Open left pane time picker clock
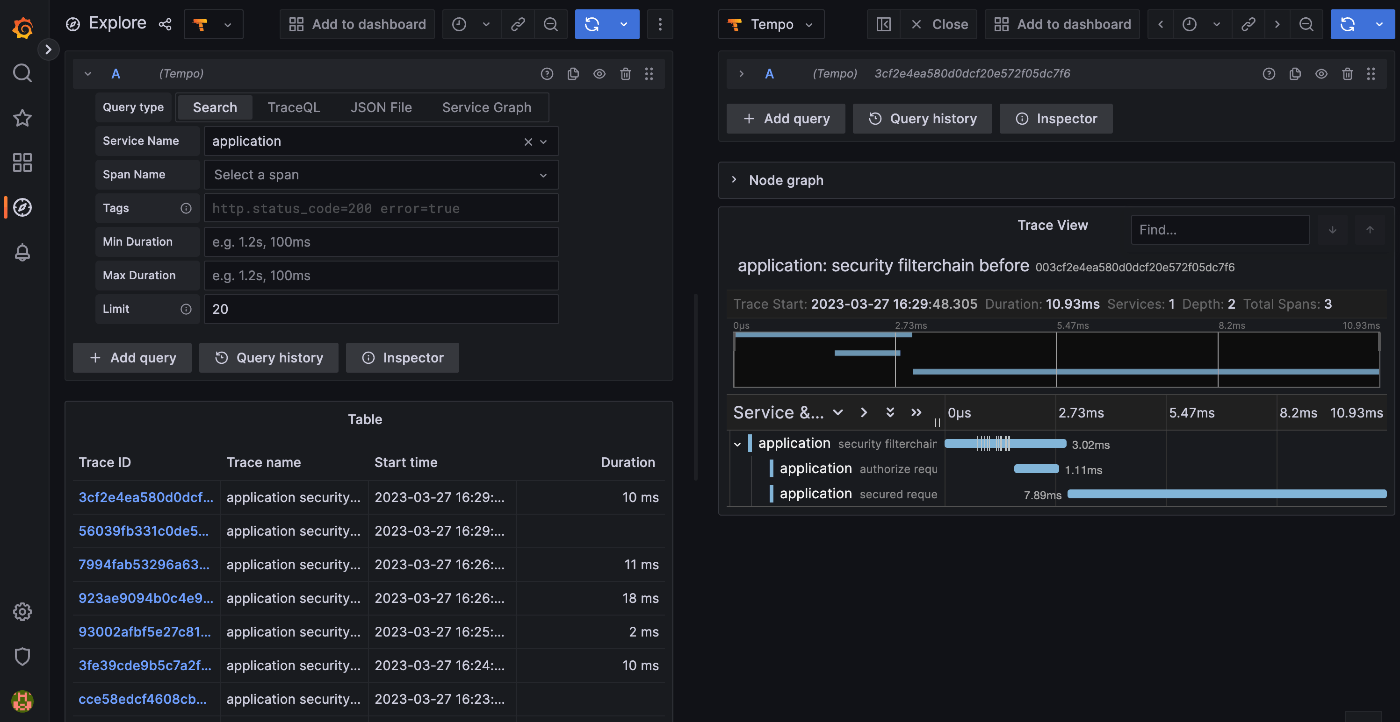The width and height of the screenshot is (1400, 722). click(x=459, y=24)
